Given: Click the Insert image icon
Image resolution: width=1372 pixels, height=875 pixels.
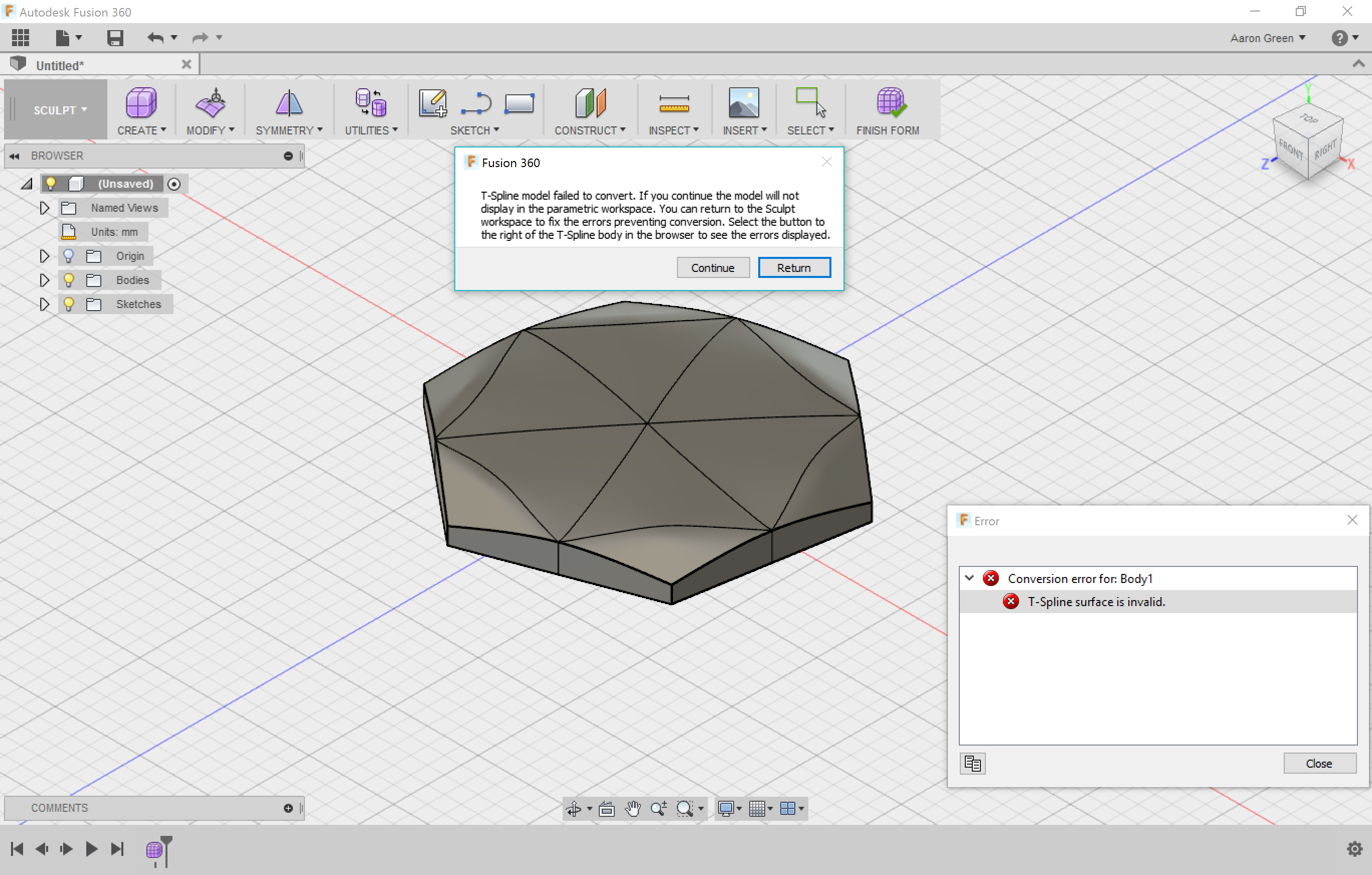Looking at the screenshot, I should tap(744, 103).
